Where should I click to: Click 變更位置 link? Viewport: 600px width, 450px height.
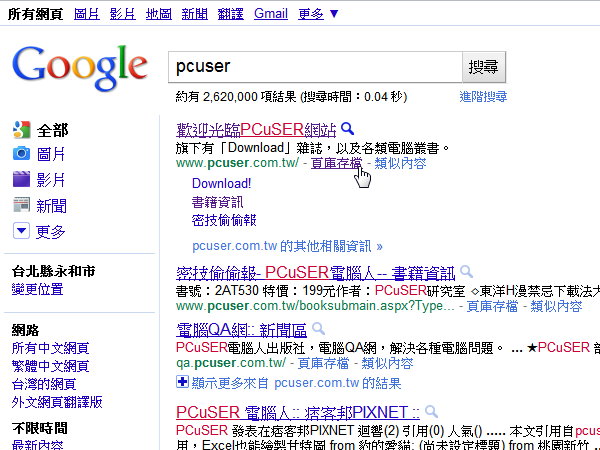click(x=37, y=289)
